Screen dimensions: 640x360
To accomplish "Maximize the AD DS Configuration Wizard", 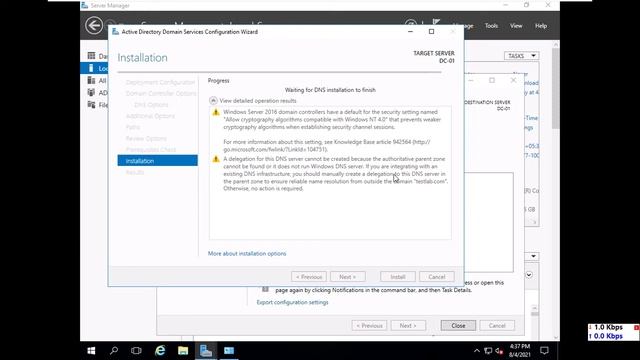I will coord(431,31).
